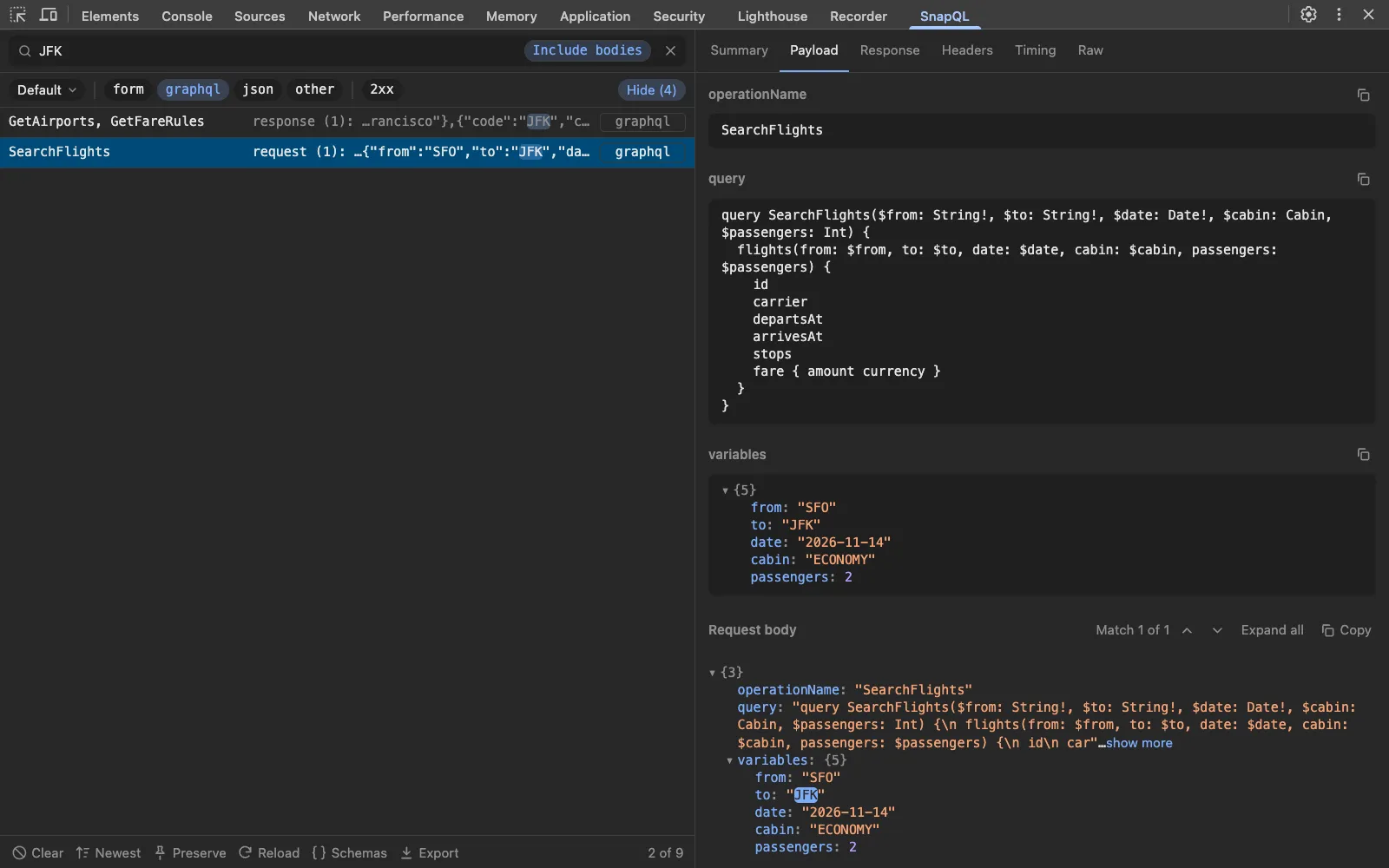
Task: Open the Raw tab
Action: (x=1090, y=50)
